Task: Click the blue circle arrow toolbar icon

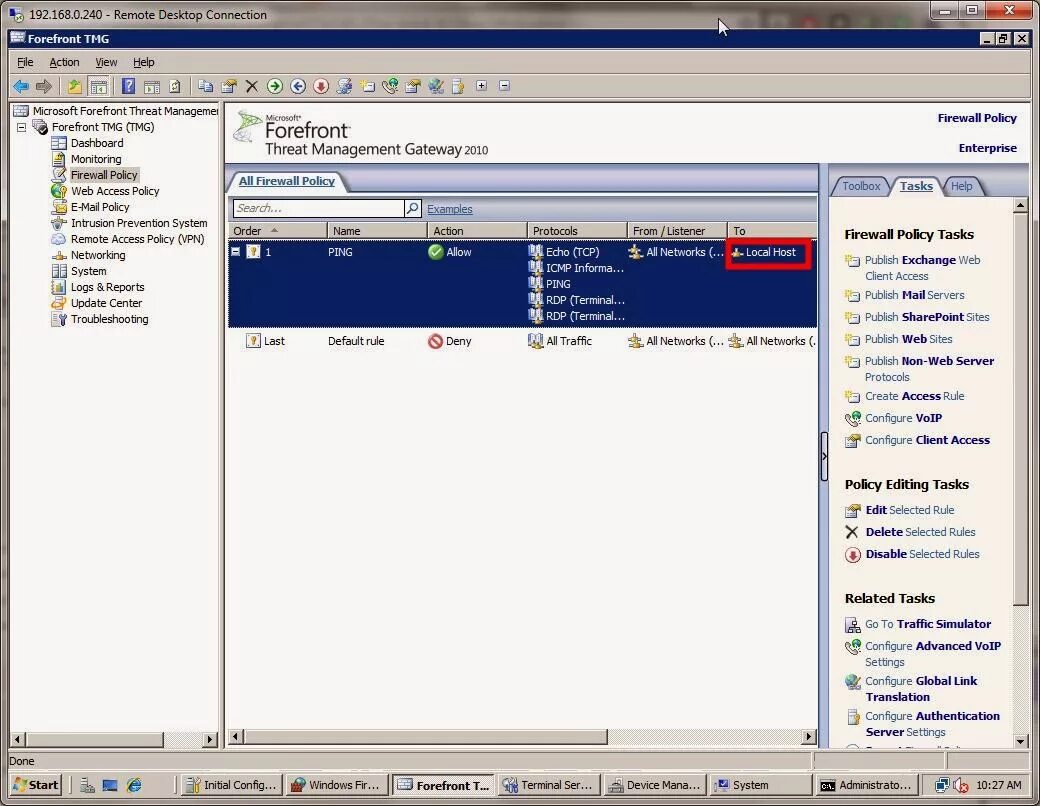Action: tap(298, 86)
